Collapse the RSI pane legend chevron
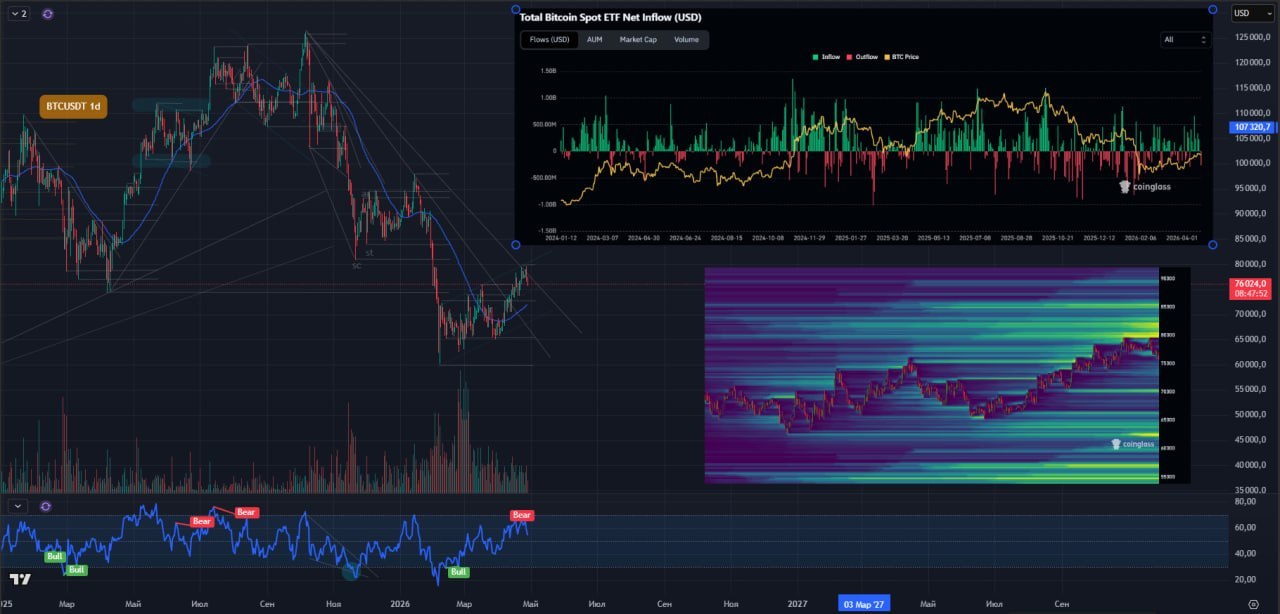The width and height of the screenshot is (1280, 614). coord(18,506)
